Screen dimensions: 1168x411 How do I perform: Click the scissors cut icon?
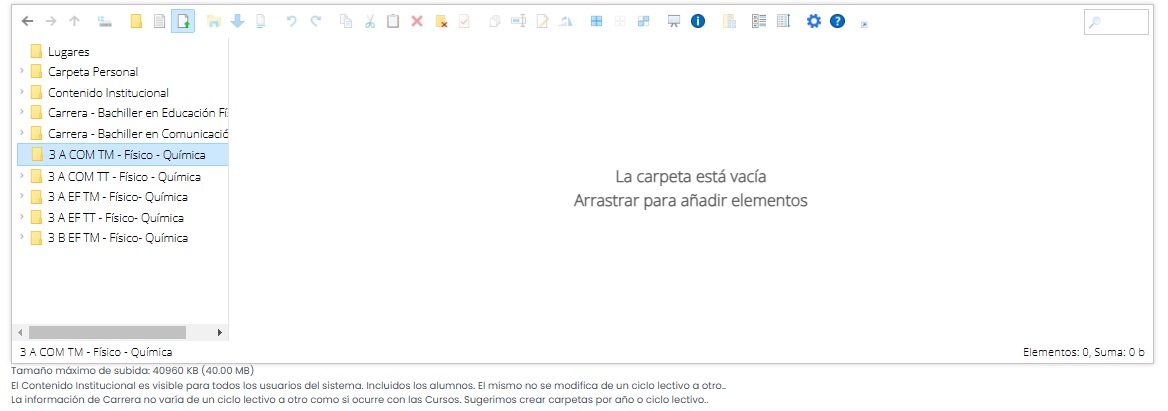coord(369,22)
